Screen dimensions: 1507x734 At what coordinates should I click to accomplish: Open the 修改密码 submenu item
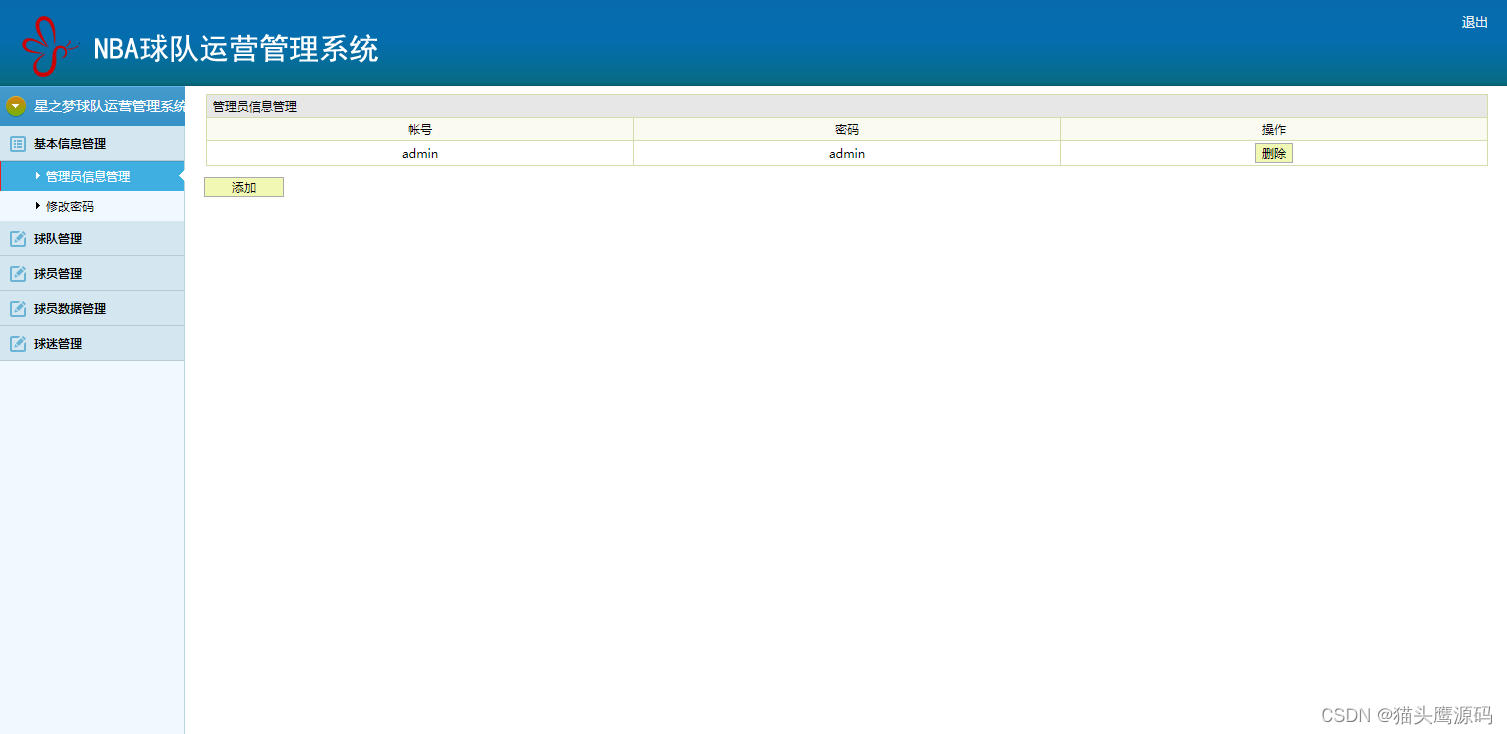point(92,206)
